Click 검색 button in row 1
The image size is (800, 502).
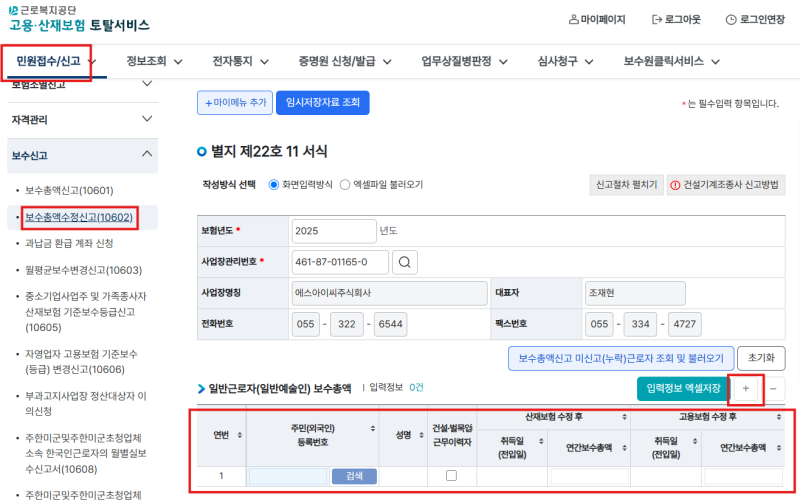[354, 476]
